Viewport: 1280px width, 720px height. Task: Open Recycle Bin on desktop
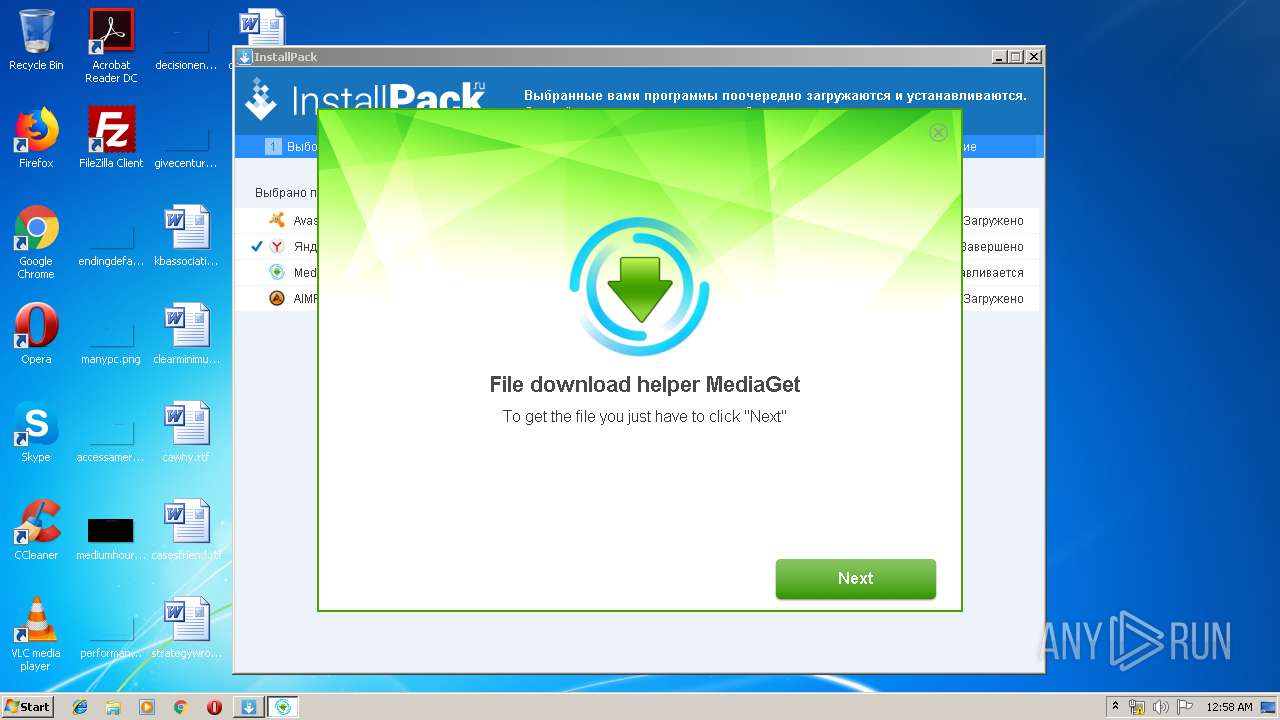tap(36, 40)
